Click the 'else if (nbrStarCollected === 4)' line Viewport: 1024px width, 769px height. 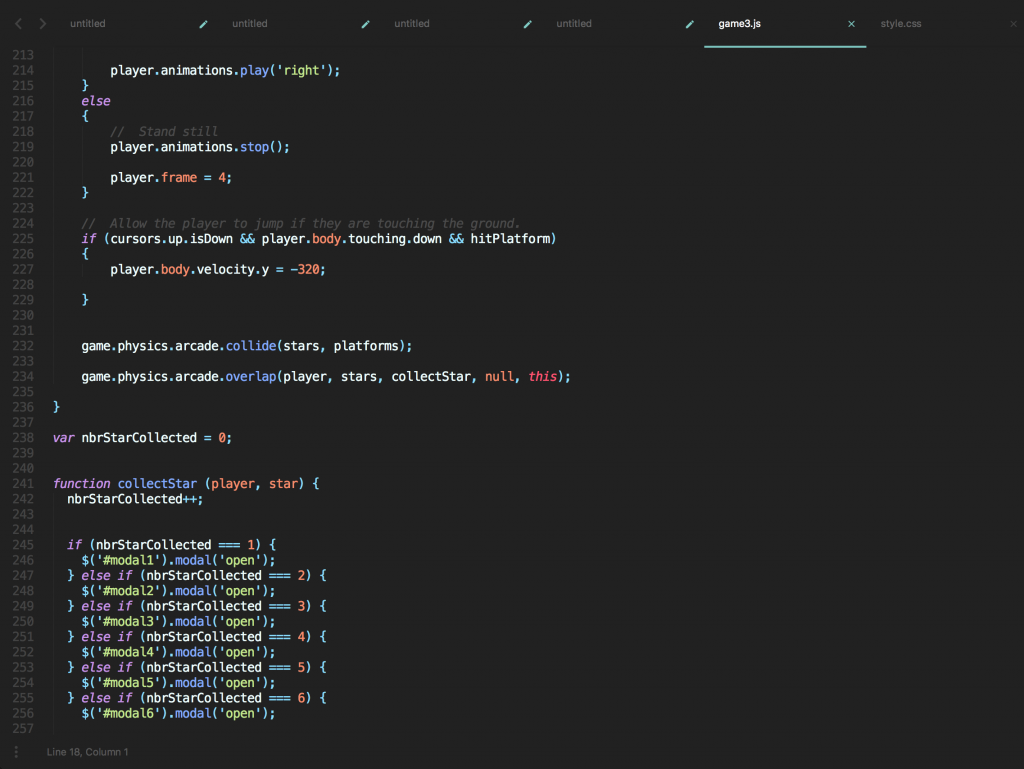197,637
